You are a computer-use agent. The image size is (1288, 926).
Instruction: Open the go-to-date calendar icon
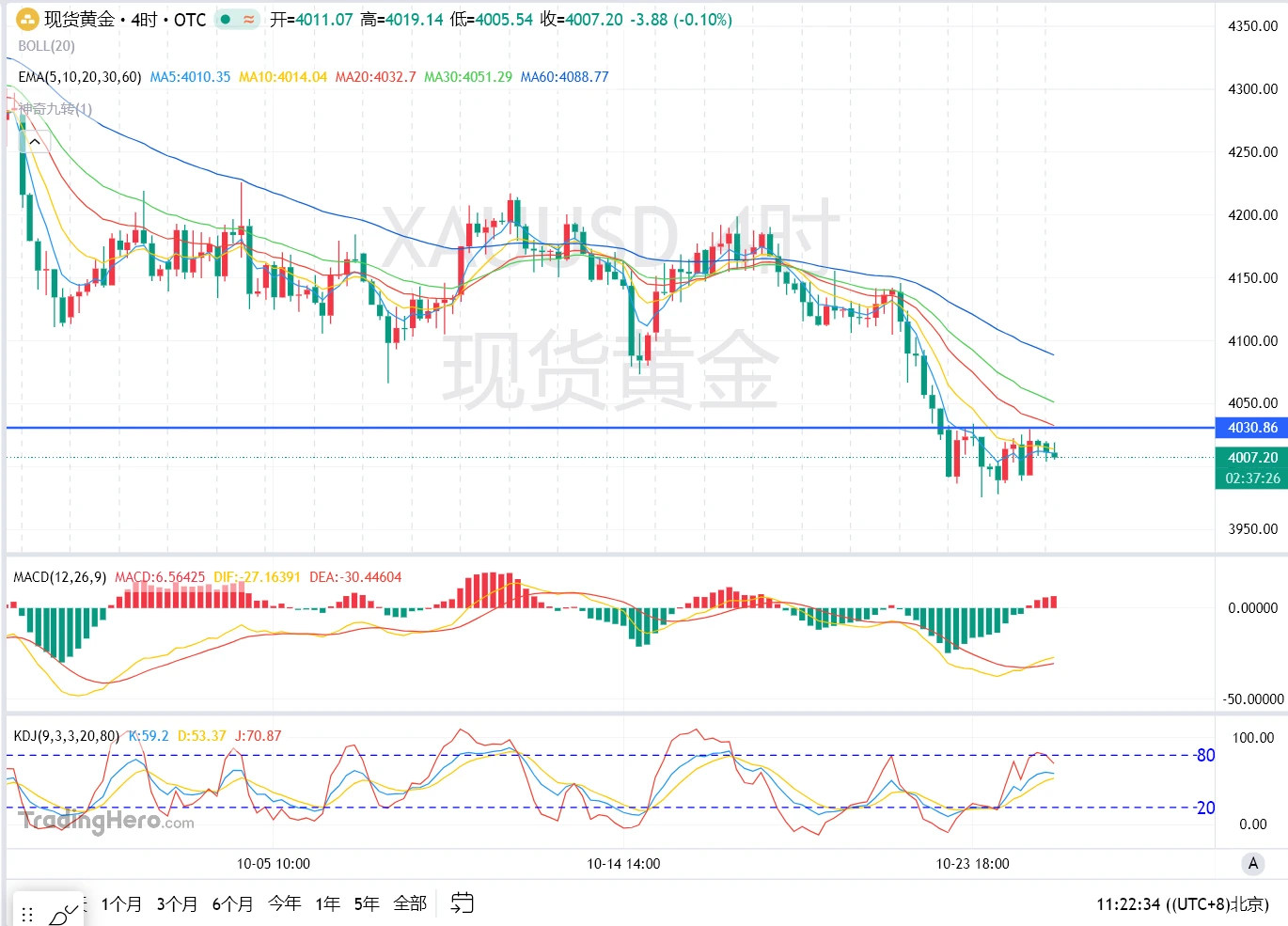coord(462,903)
